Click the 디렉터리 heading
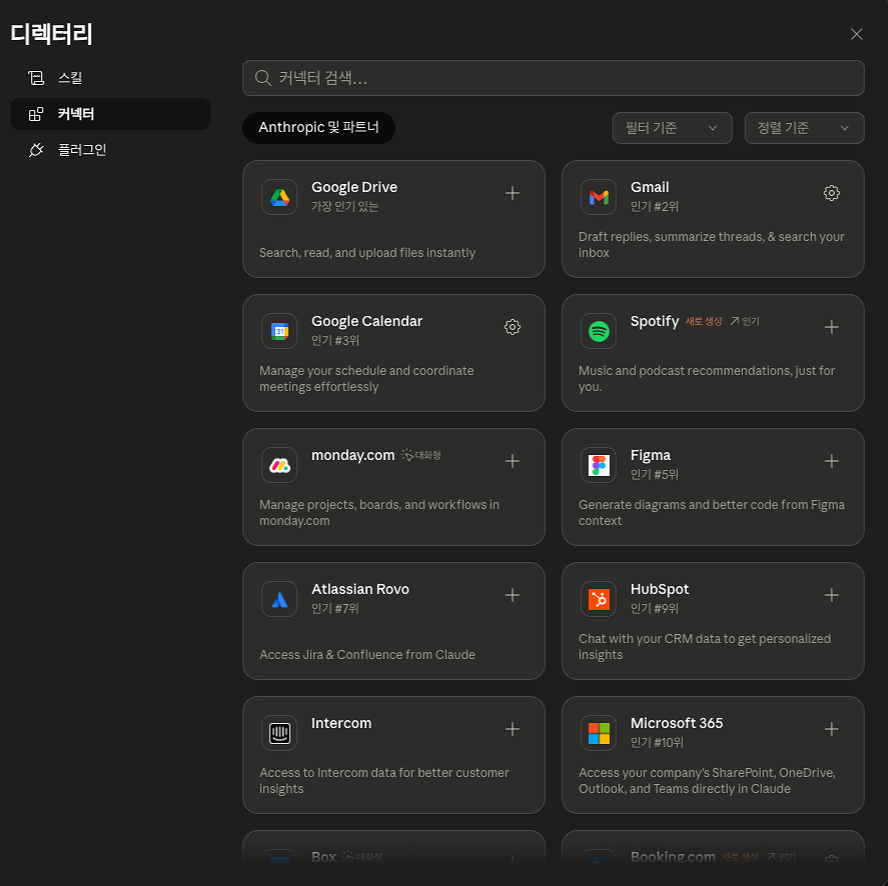 pos(52,34)
